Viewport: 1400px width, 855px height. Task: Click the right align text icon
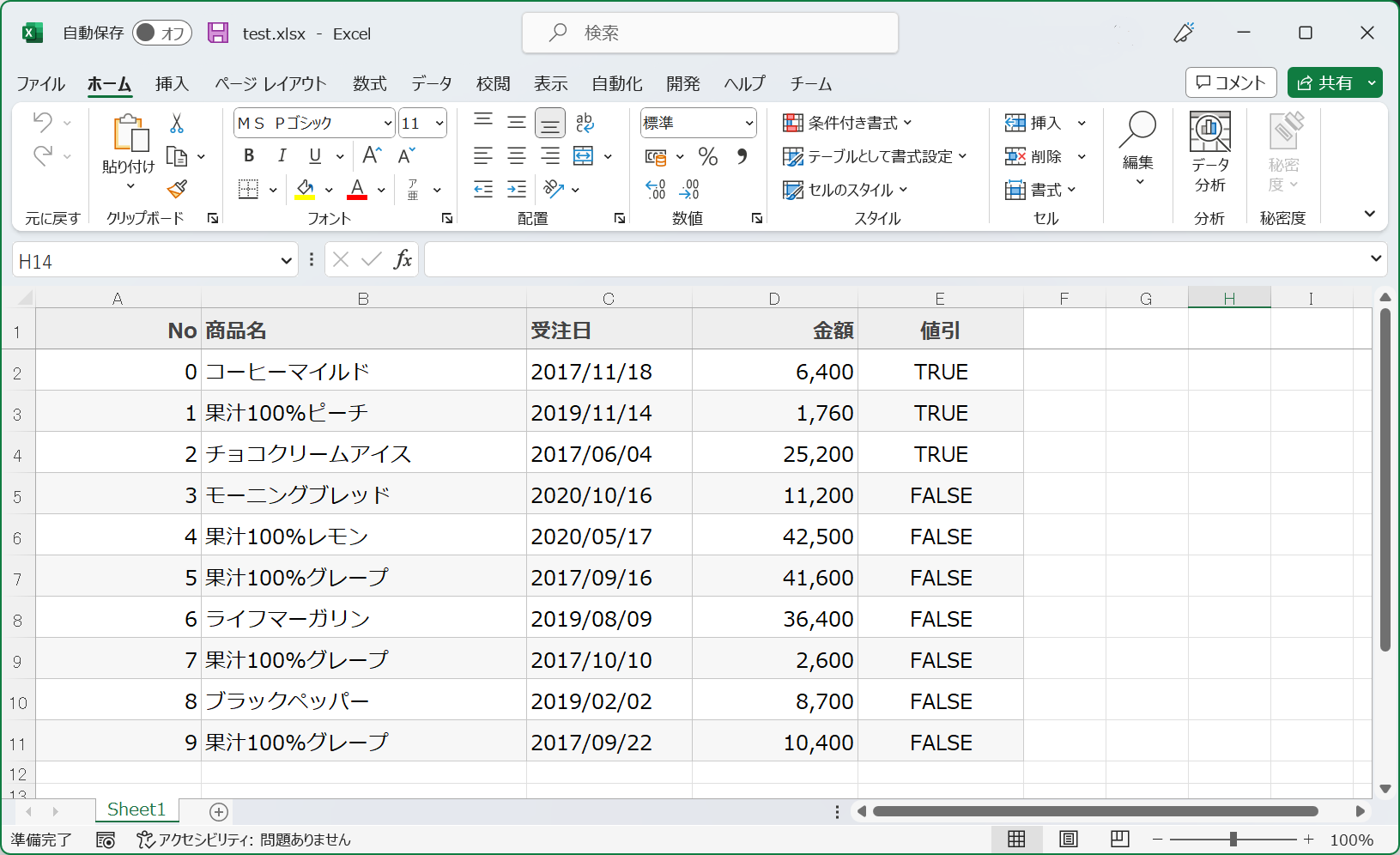(x=549, y=156)
